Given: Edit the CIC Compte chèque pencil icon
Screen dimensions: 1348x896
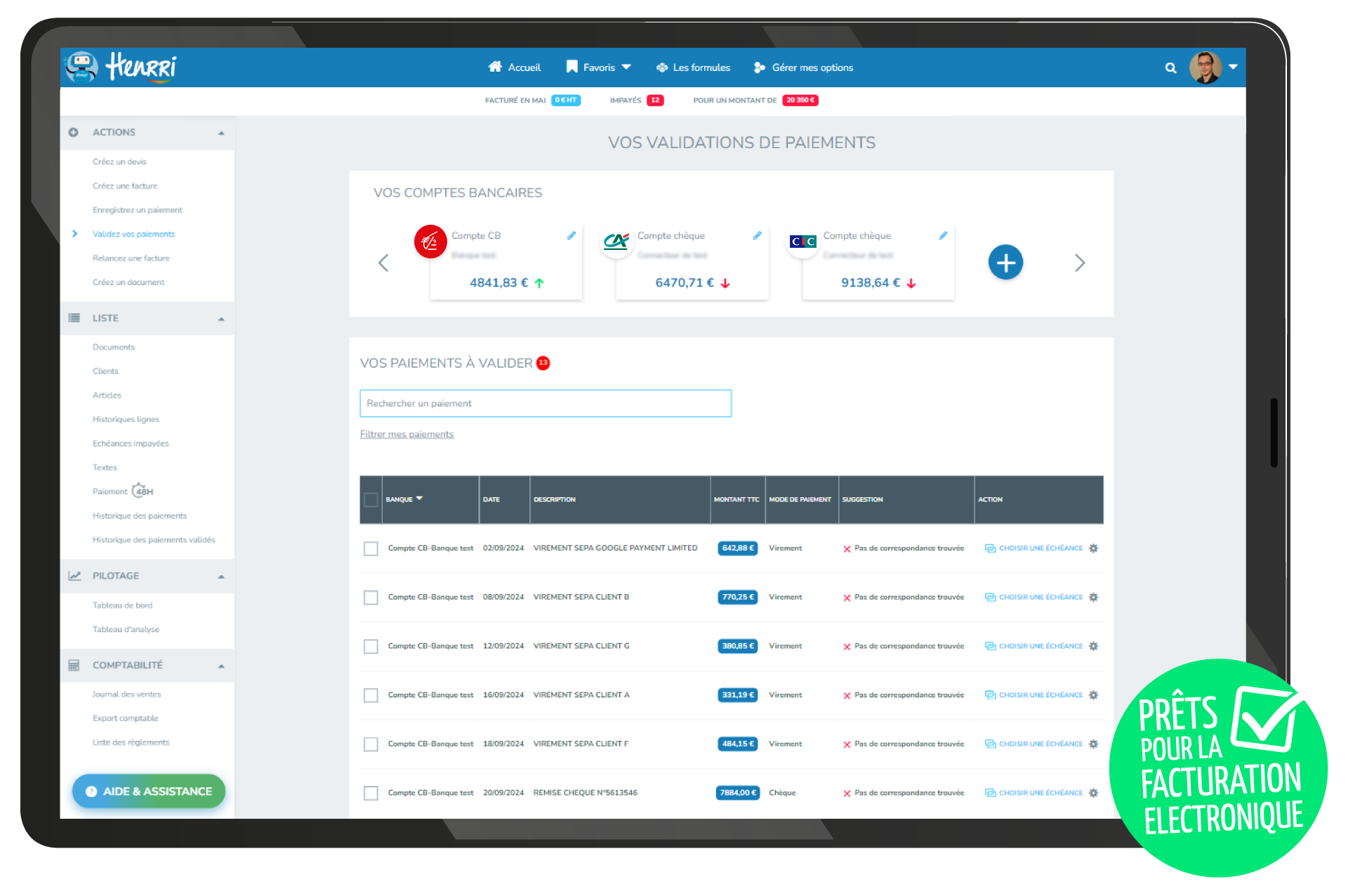Looking at the screenshot, I should [x=943, y=236].
